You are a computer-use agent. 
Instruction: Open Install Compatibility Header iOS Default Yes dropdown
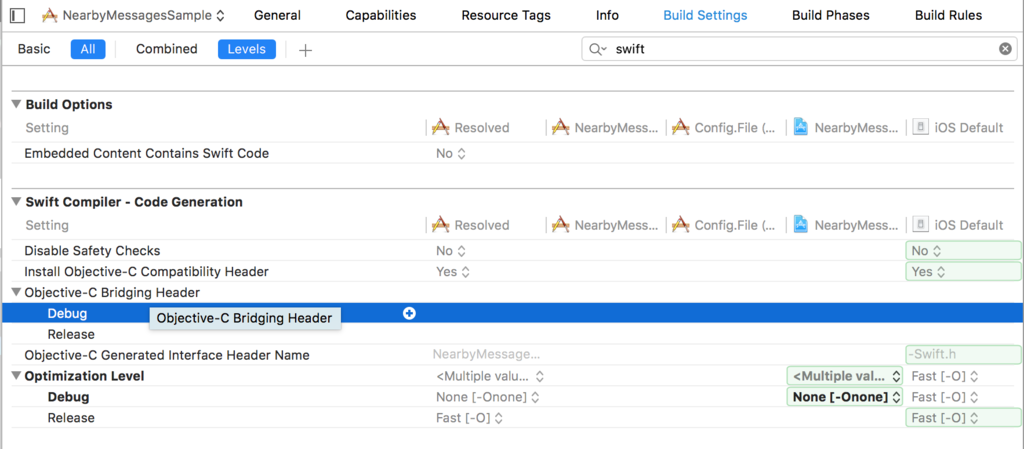point(963,271)
